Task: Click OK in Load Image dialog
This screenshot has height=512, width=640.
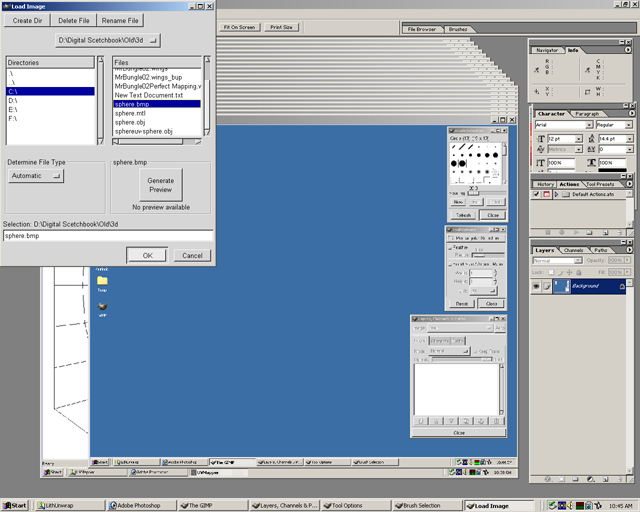Action: click(147, 255)
